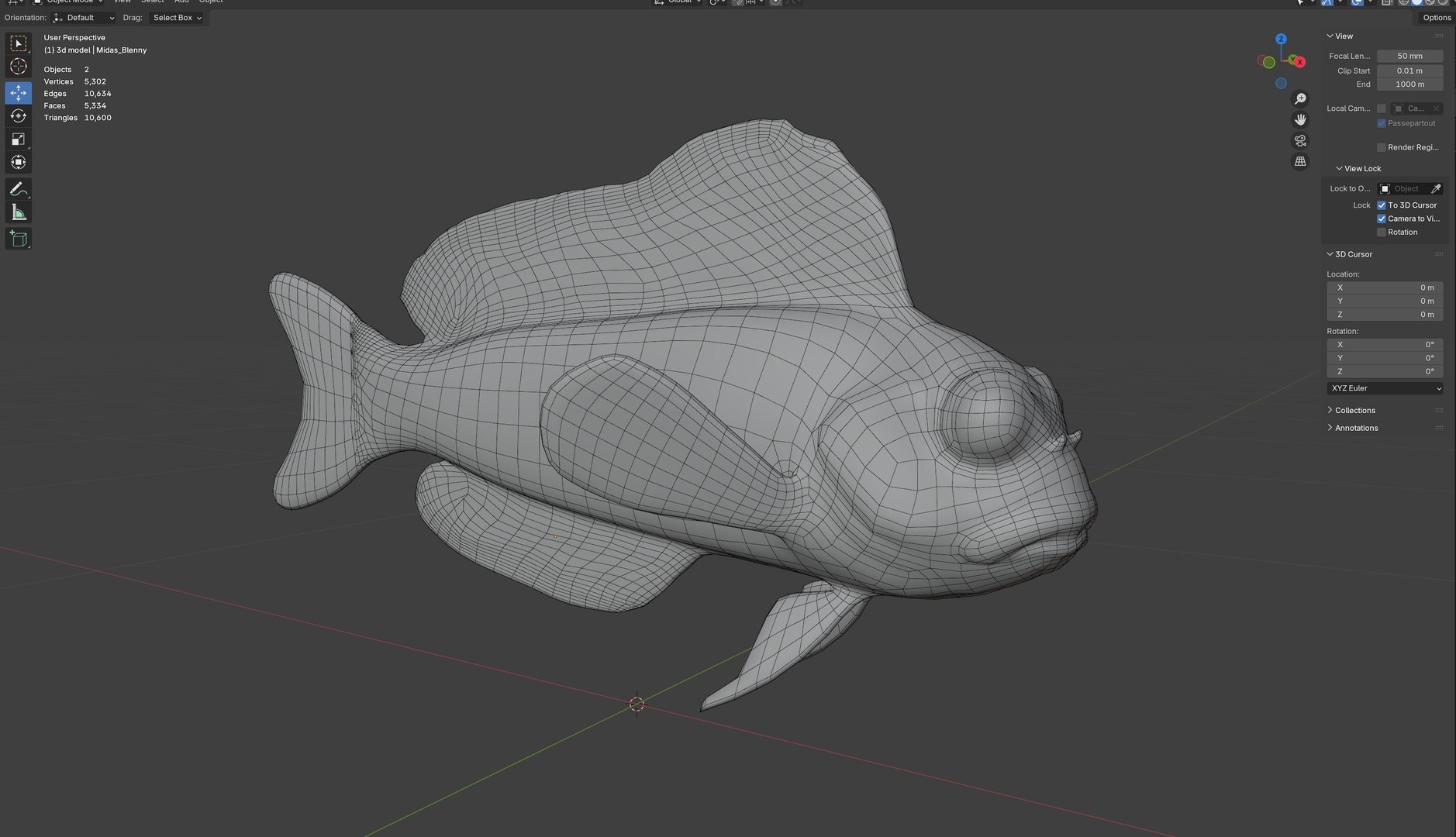Image resolution: width=1456 pixels, height=837 pixels.
Task: Click the 3D Cursor Rotation Y field
Action: tap(1385, 358)
